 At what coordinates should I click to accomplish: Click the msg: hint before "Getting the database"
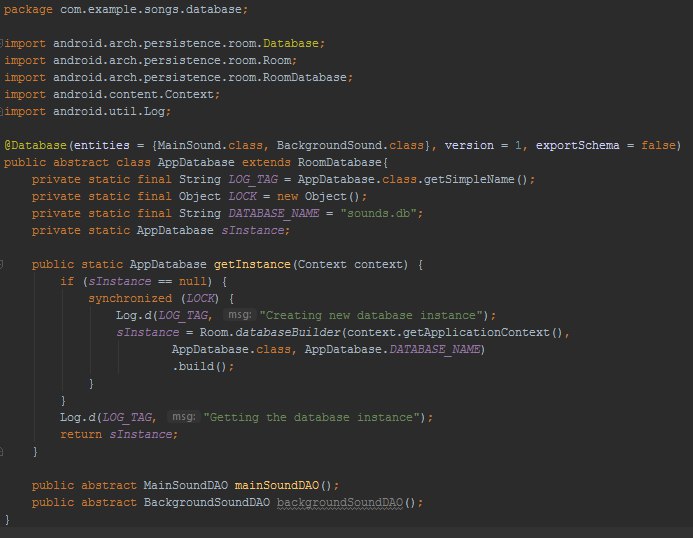pos(183,417)
